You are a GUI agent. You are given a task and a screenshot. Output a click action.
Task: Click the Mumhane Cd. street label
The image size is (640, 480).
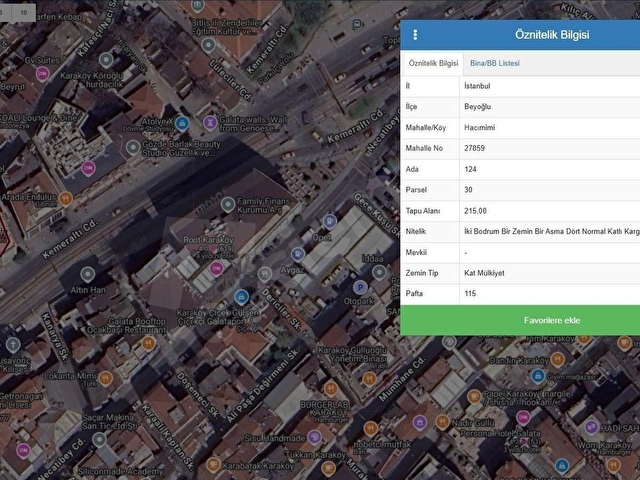402,379
